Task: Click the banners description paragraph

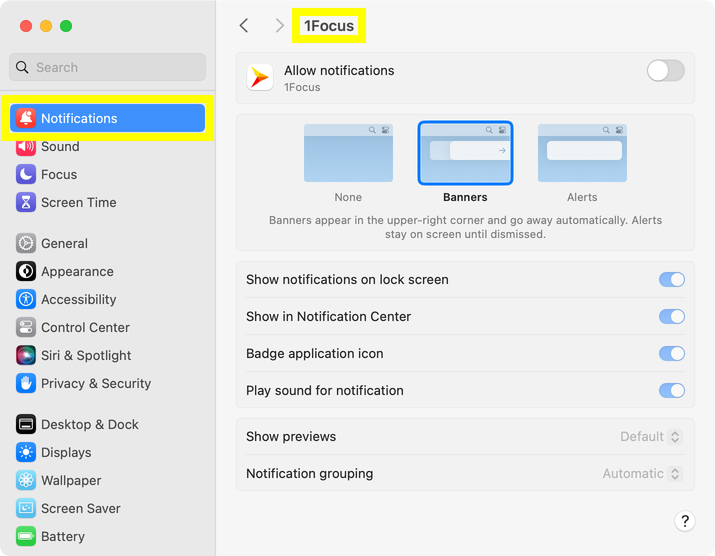Action: point(465,227)
